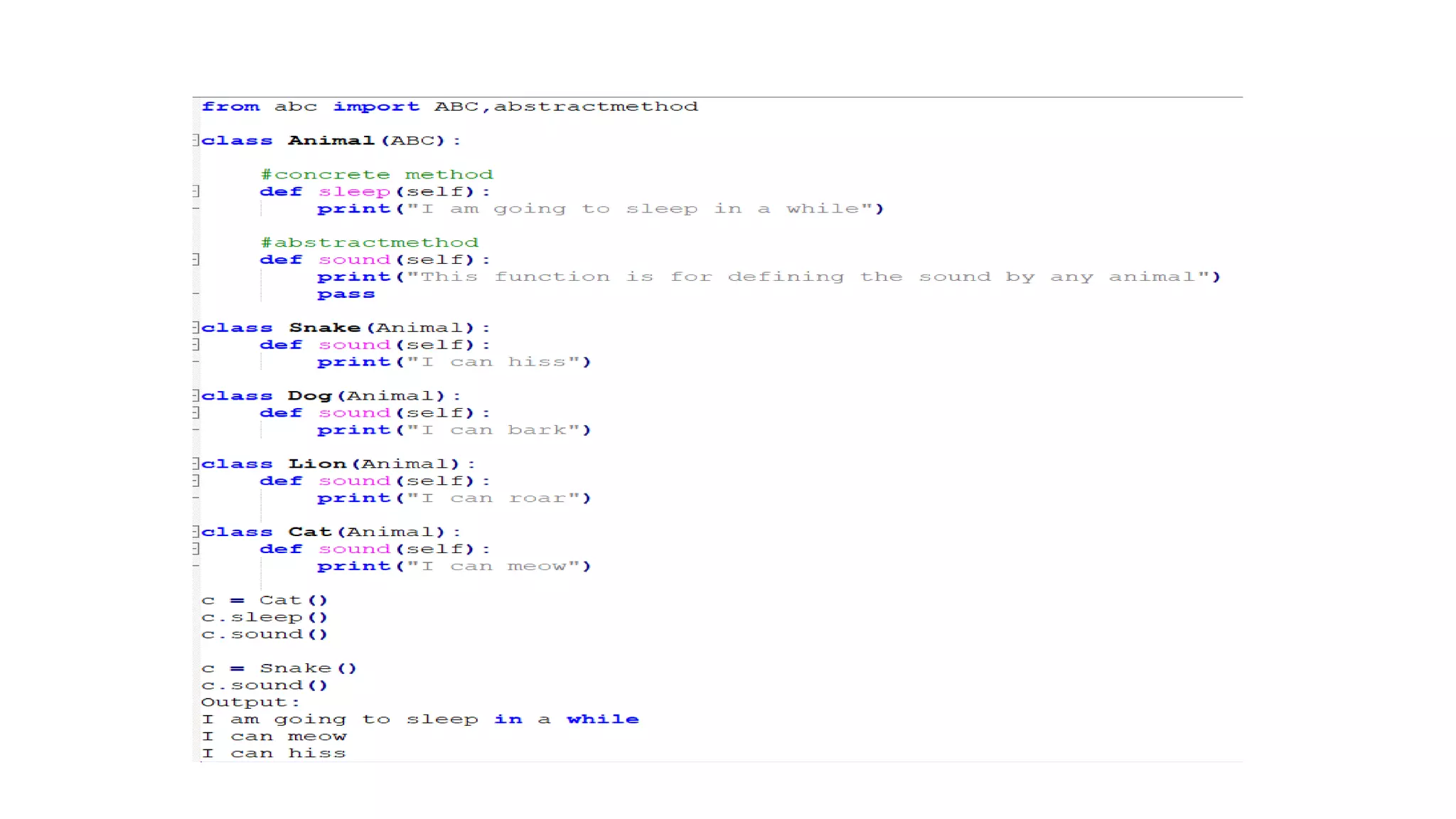Click the 'class Cat(Animal):' line
Image resolution: width=1456 pixels, height=819 pixels.
331,532
